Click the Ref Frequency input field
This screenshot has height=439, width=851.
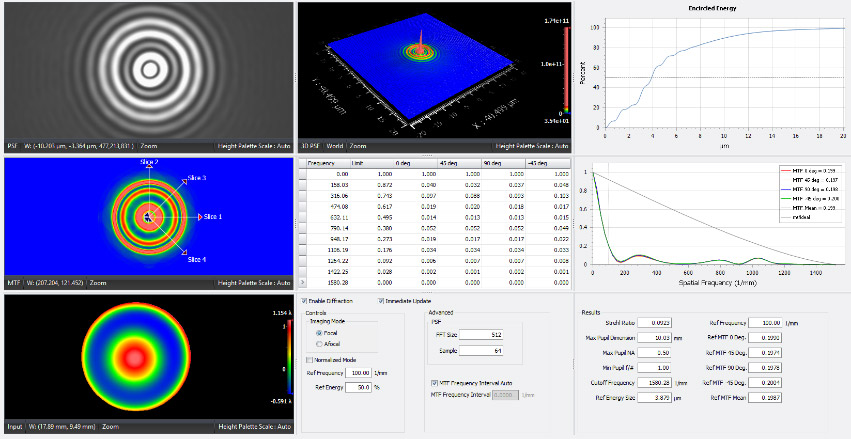[x=359, y=372]
